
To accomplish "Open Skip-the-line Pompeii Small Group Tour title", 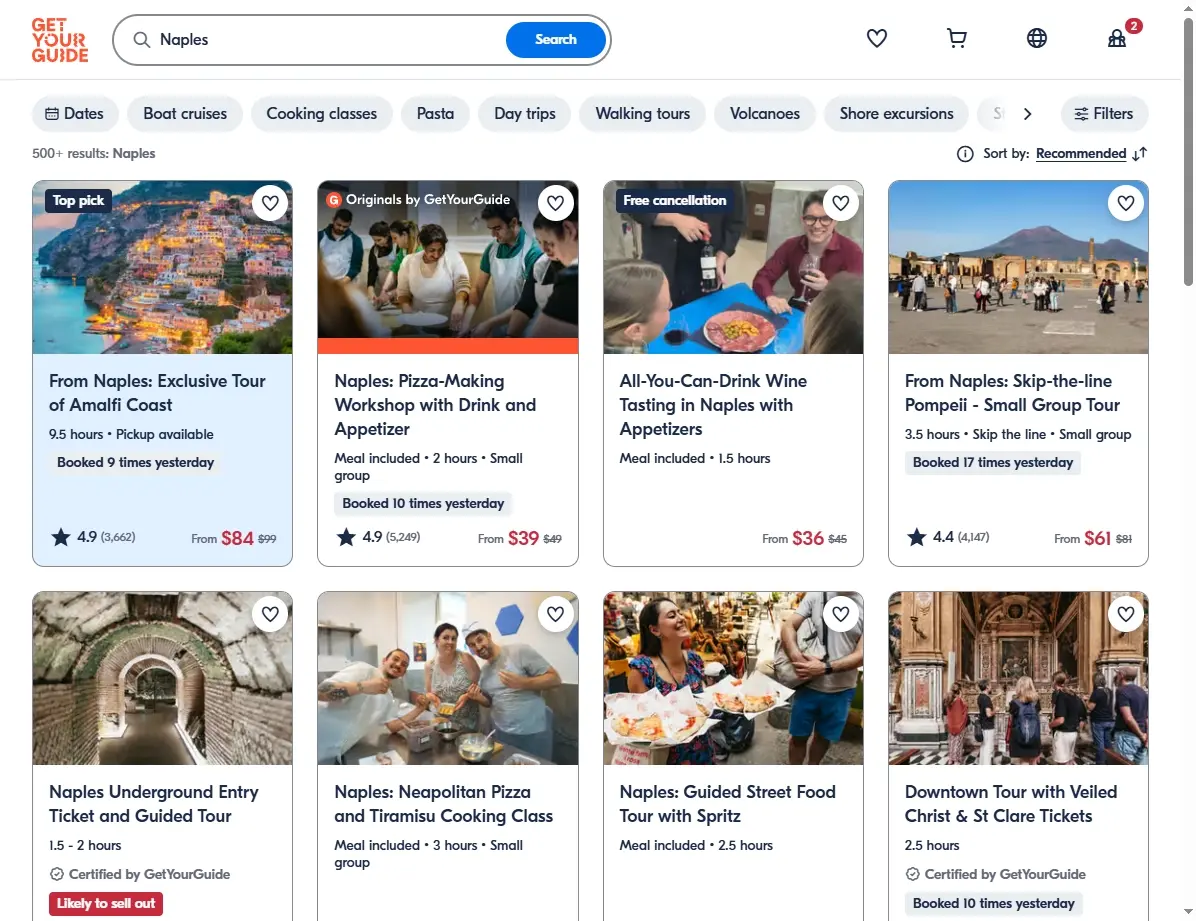I will click(1012, 393).
